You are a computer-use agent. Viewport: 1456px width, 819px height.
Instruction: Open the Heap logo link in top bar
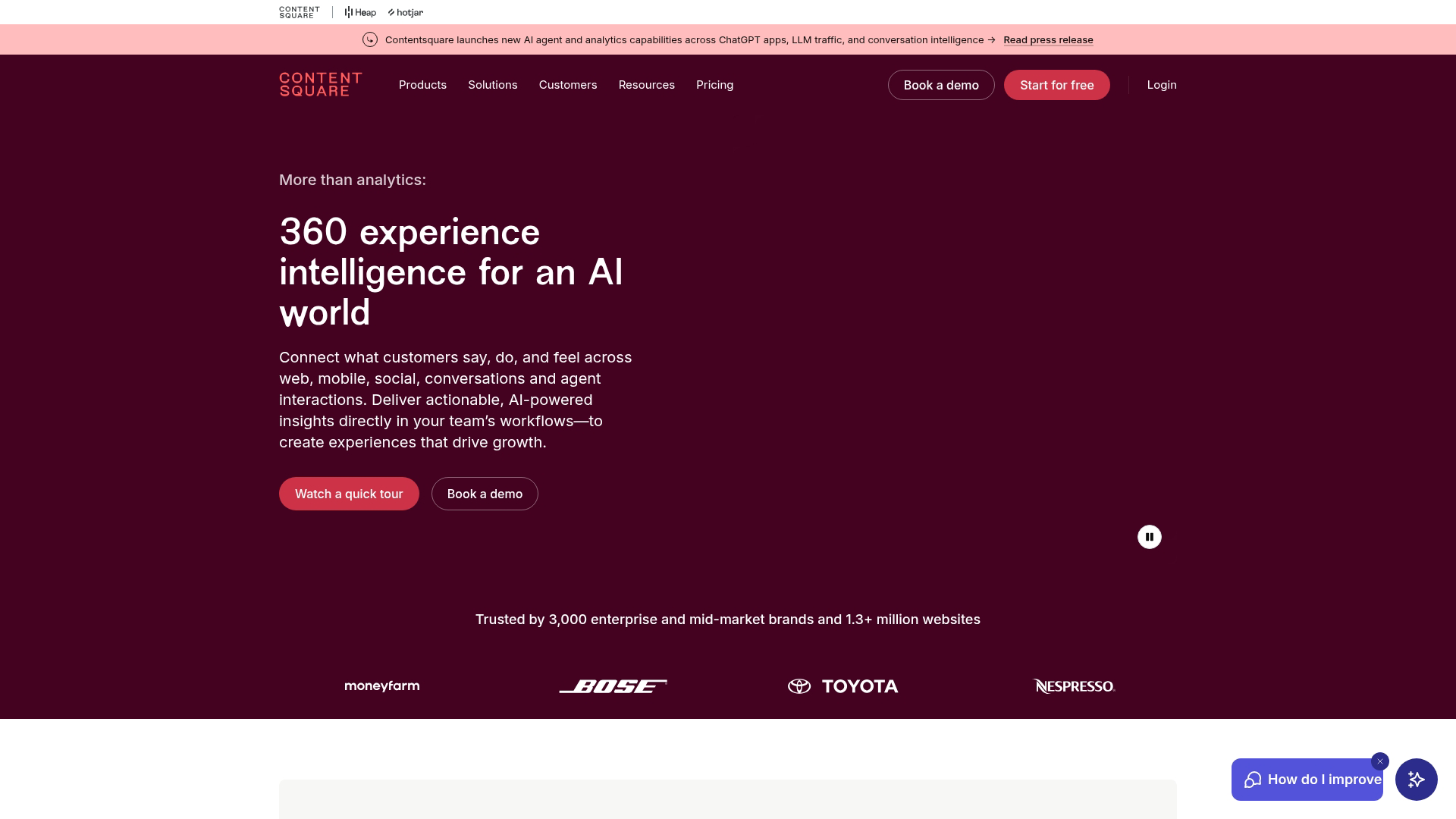pos(360,12)
